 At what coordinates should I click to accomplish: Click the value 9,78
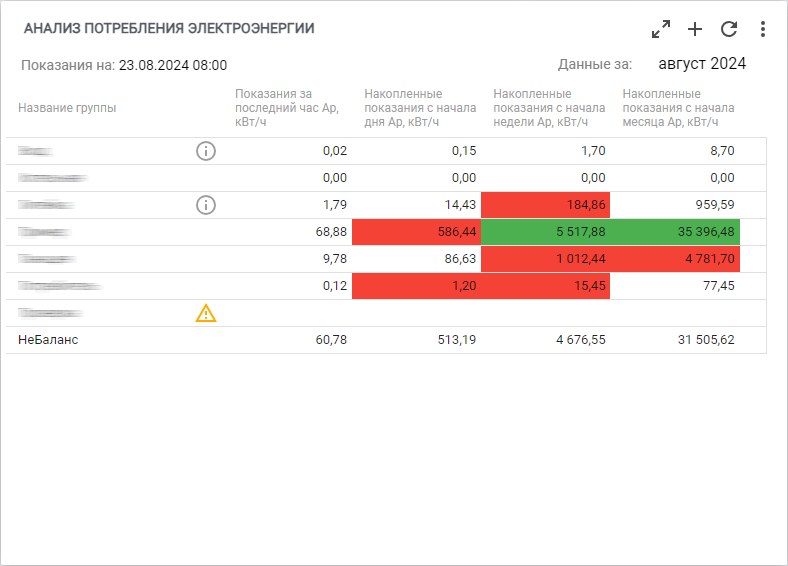[335, 259]
